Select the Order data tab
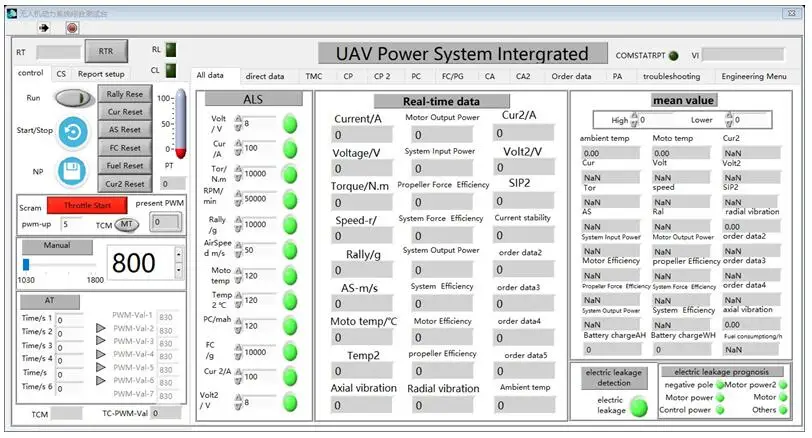Screen dimensions: 812x438 pyautogui.click(x=571, y=76)
